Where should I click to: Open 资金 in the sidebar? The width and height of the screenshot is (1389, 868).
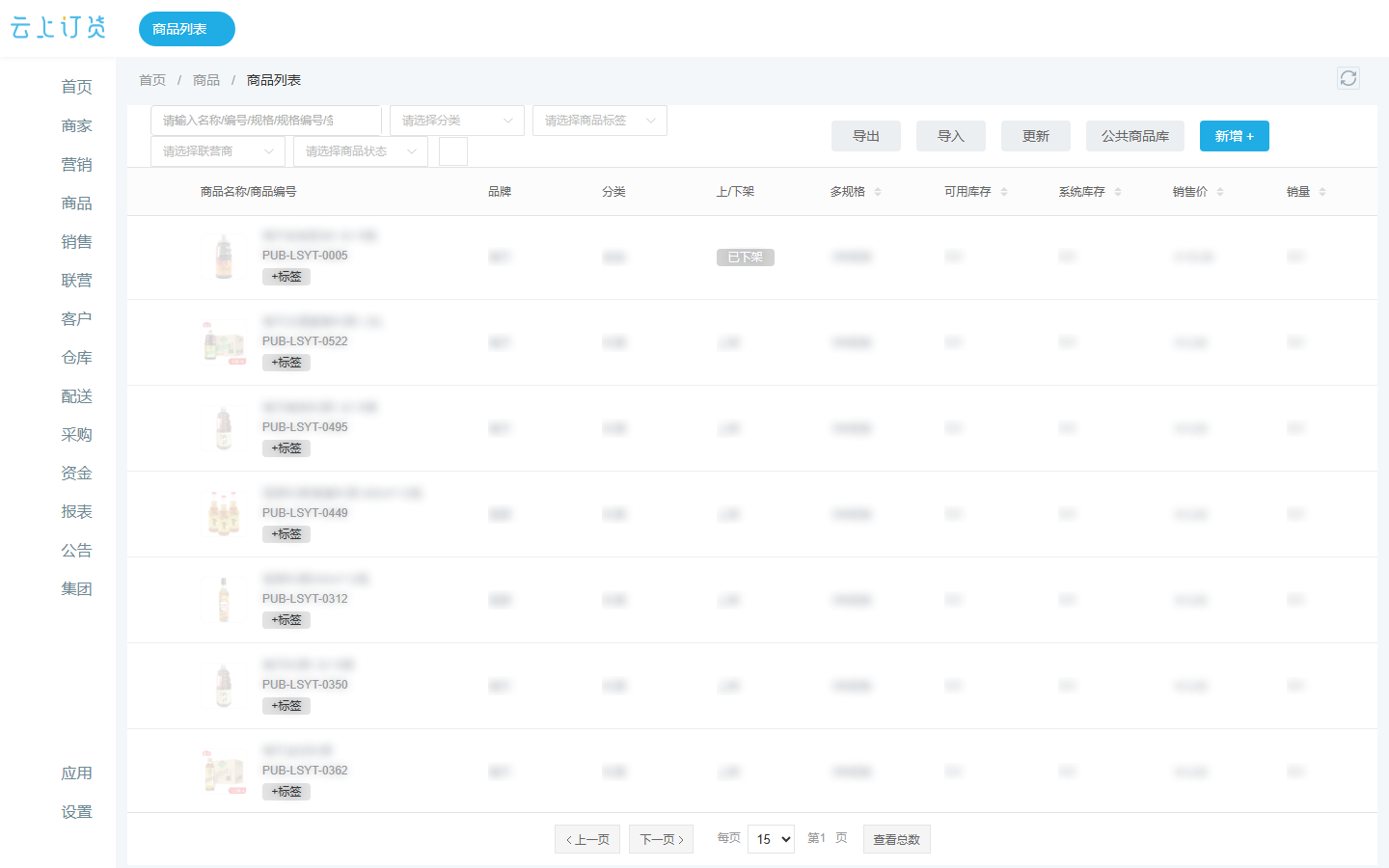[x=77, y=473]
